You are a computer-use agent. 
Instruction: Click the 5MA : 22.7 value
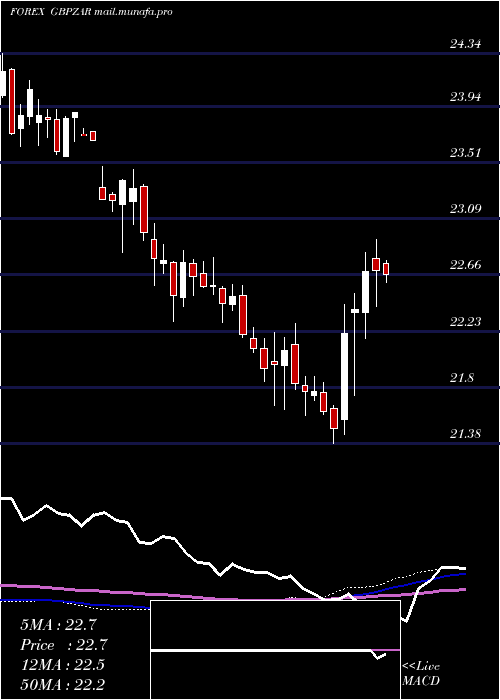point(58,625)
